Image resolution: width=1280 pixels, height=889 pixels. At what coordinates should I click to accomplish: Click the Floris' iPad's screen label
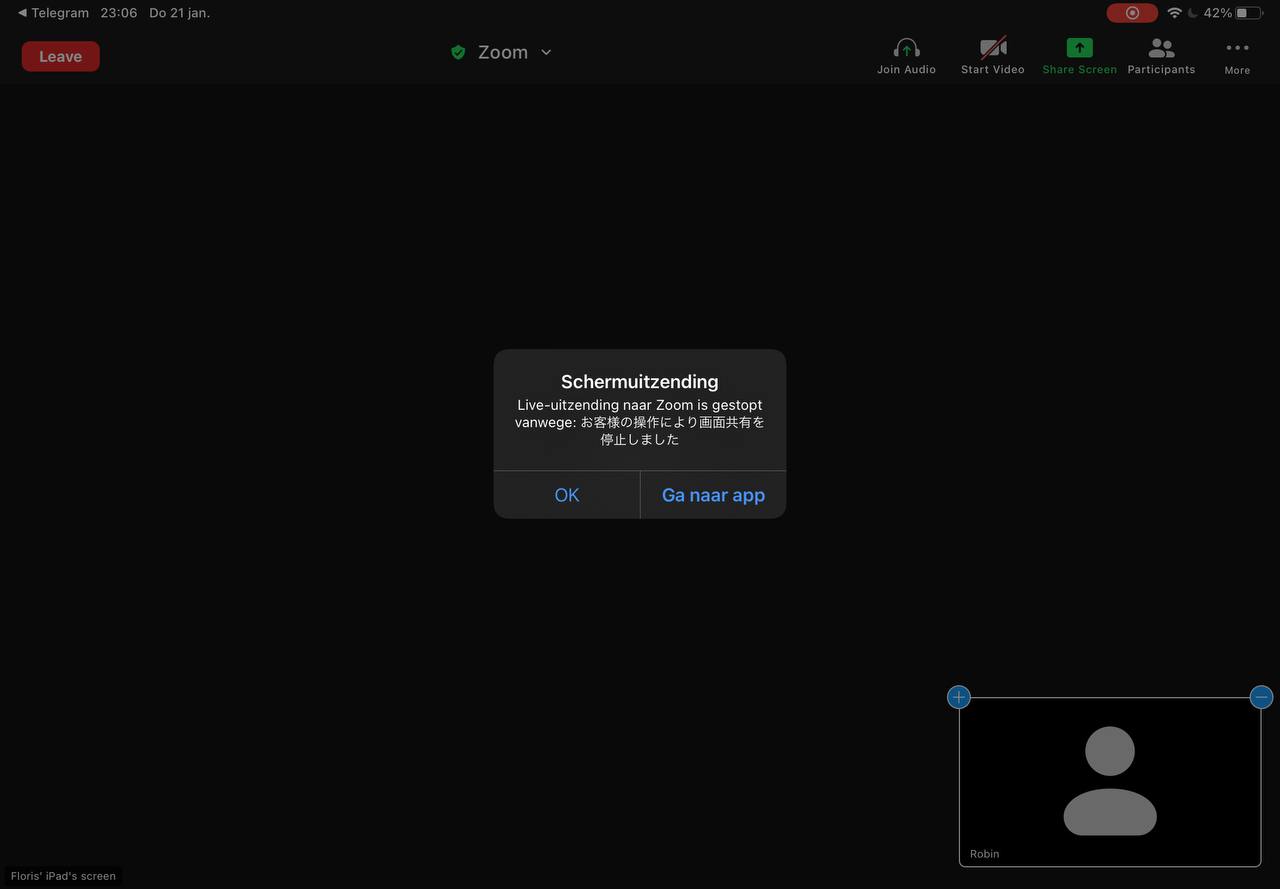[x=63, y=876]
